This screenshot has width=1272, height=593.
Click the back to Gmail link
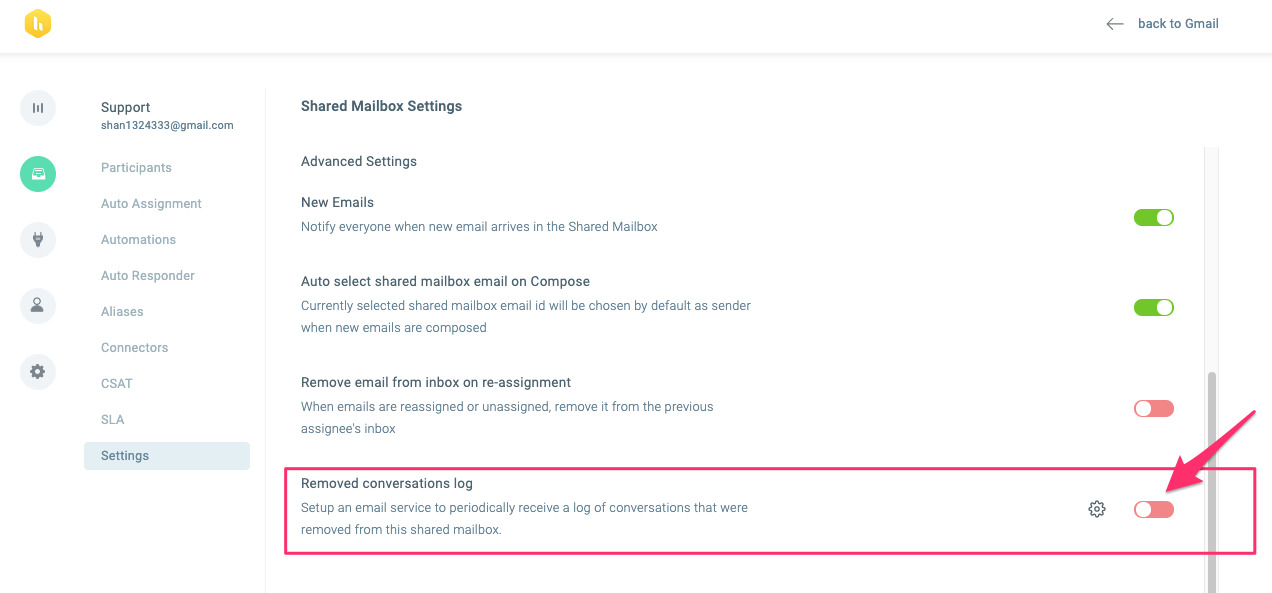tap(1178, 24)
